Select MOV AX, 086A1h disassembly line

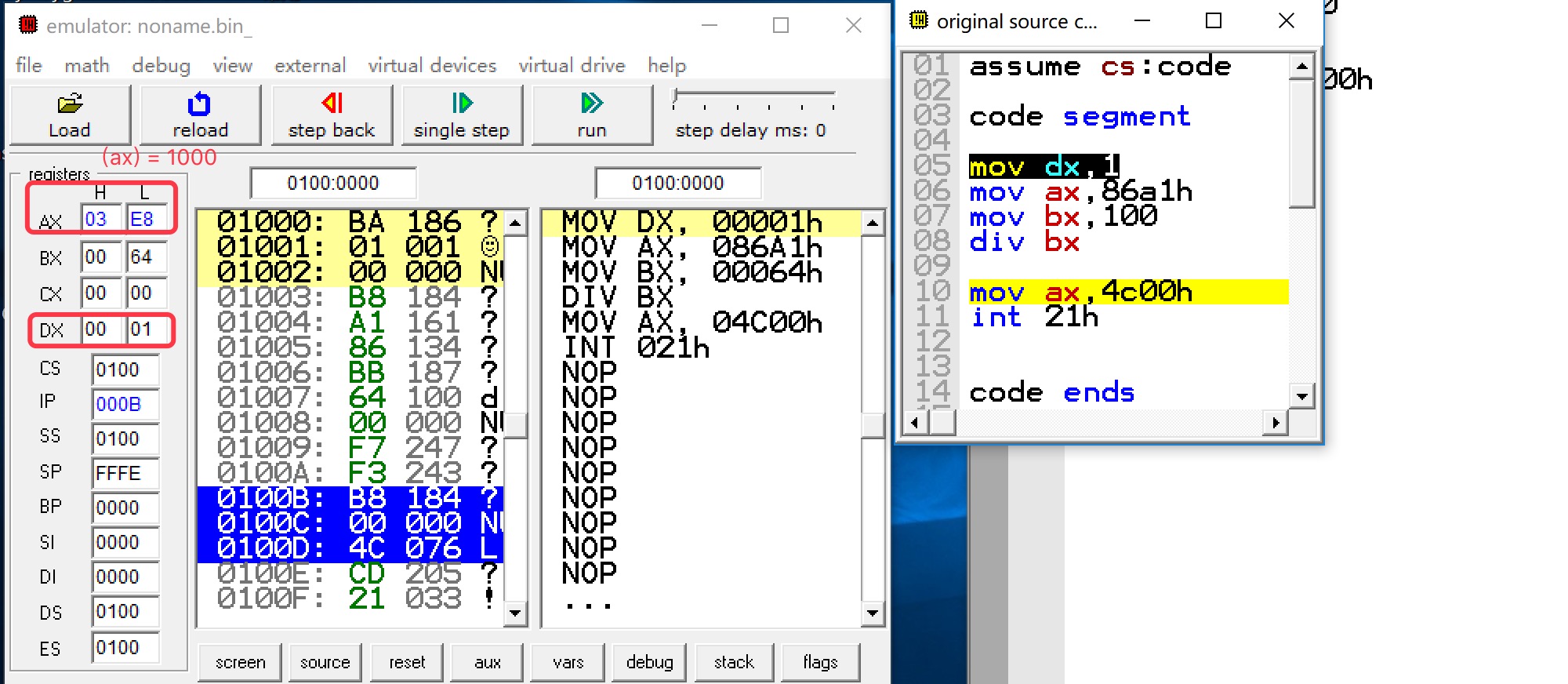coord(692,247)
